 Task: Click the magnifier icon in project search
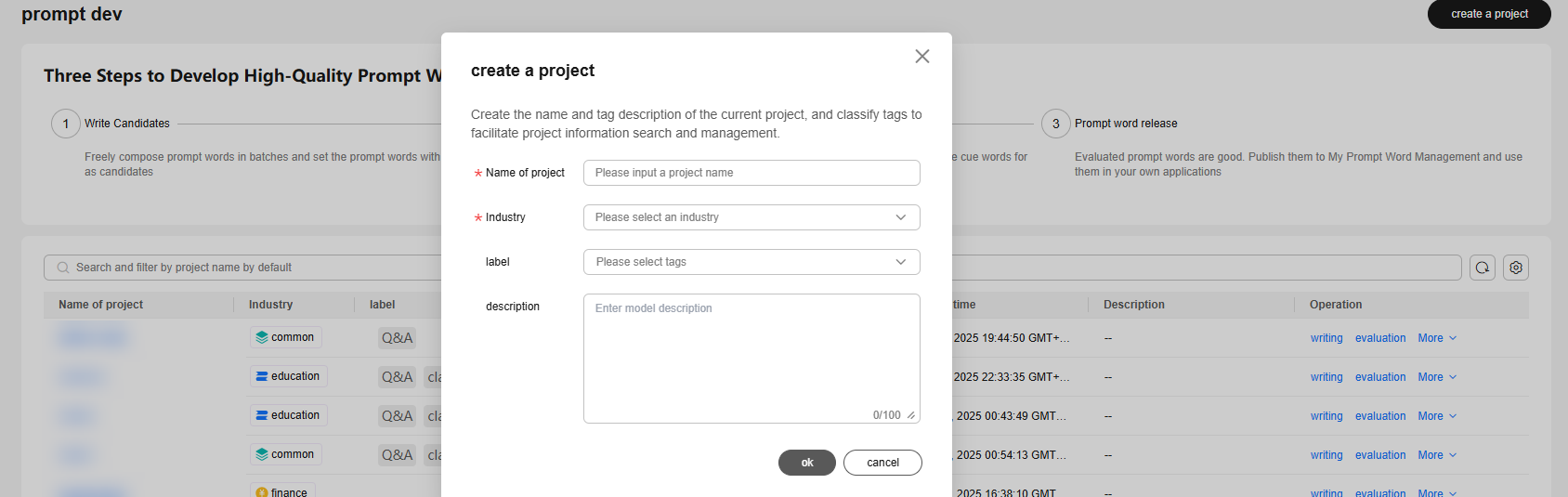63,268
